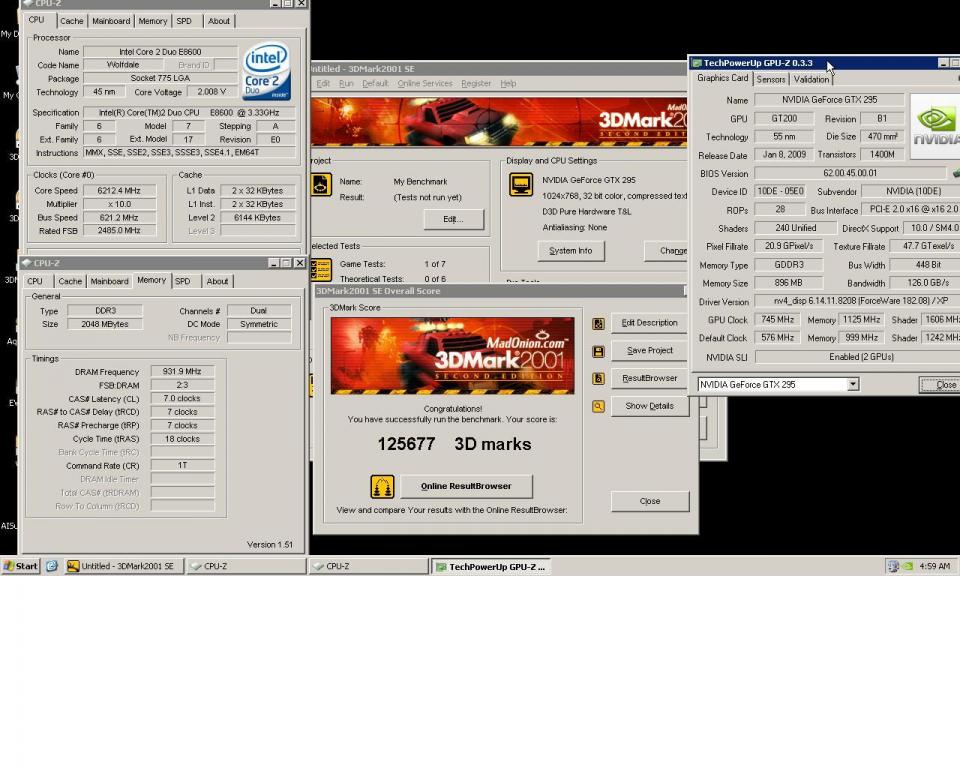This screenshot has width=960, height=768.
Task: Click the DRAM Frequency field showing 931.9 MHz
Action: [182, 372]
